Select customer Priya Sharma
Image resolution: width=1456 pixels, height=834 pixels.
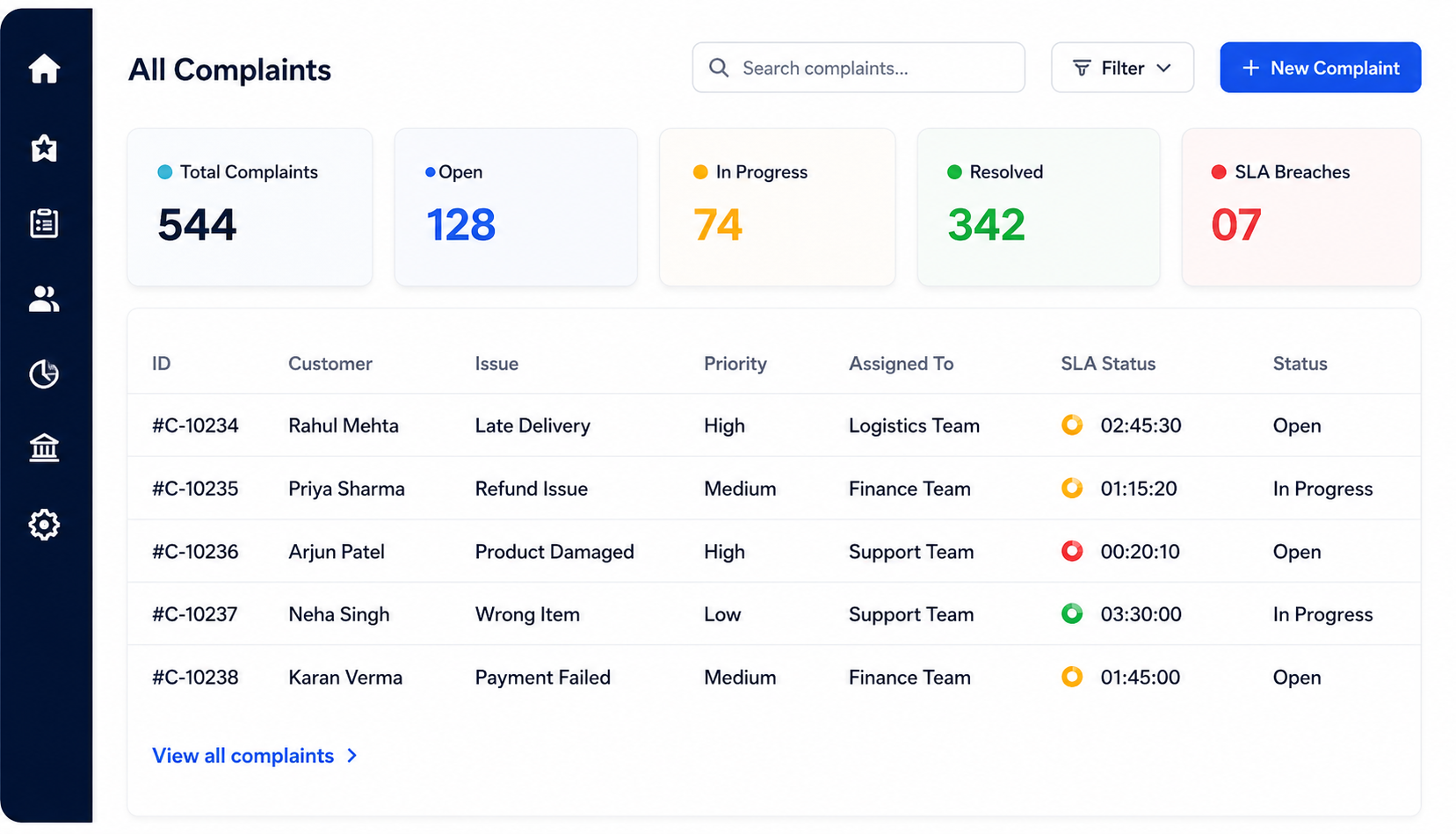(x=346, y=489)
